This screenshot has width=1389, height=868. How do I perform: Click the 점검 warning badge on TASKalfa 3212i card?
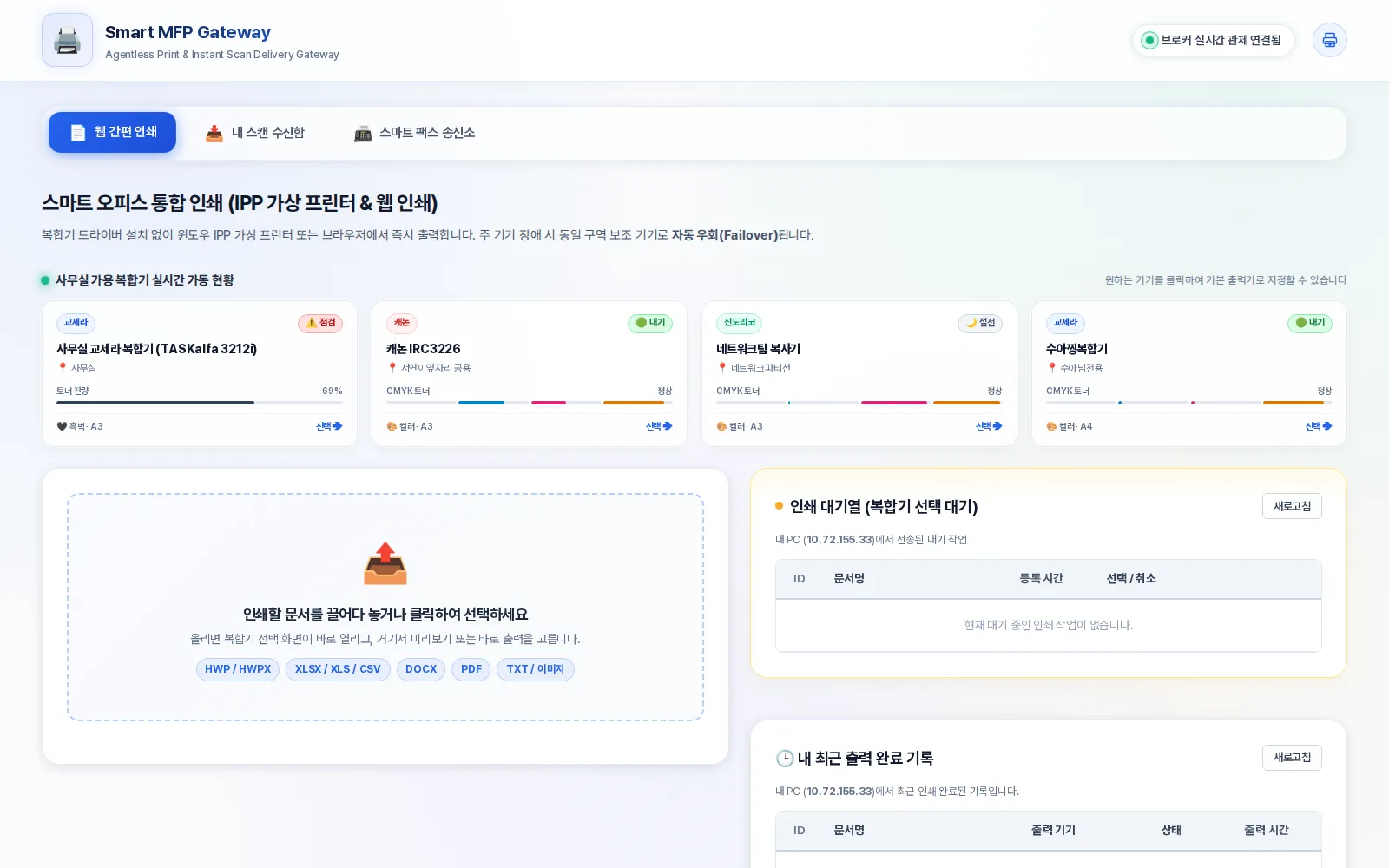320,323
